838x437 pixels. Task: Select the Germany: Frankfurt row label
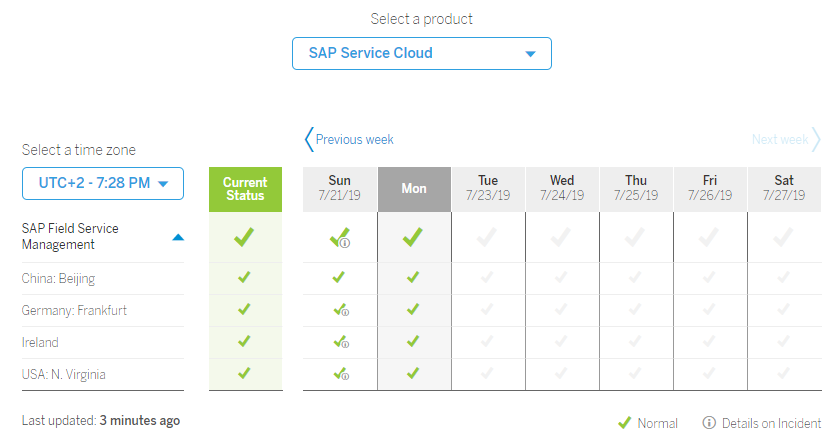(x=74, y=310)
